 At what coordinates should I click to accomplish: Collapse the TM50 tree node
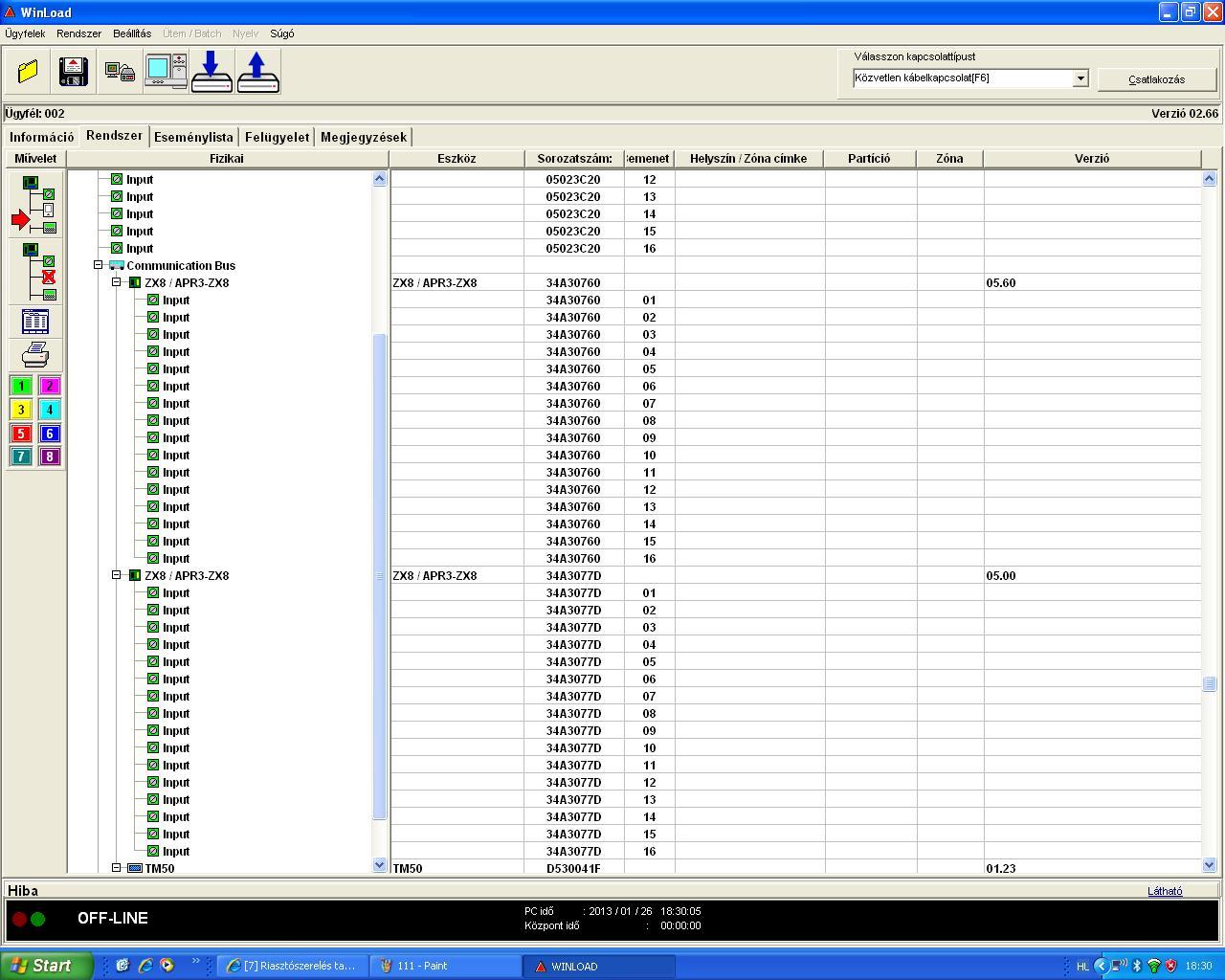point(116,868)
